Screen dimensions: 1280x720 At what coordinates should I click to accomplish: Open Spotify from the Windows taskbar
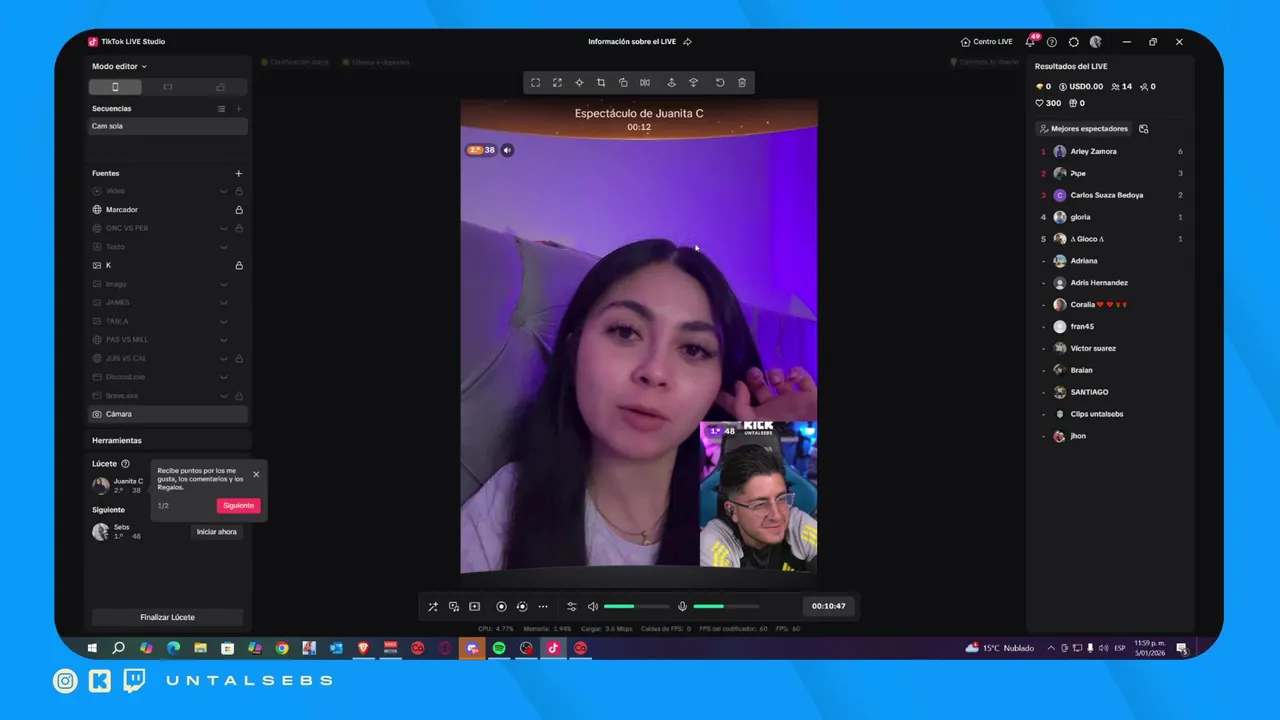499,648
